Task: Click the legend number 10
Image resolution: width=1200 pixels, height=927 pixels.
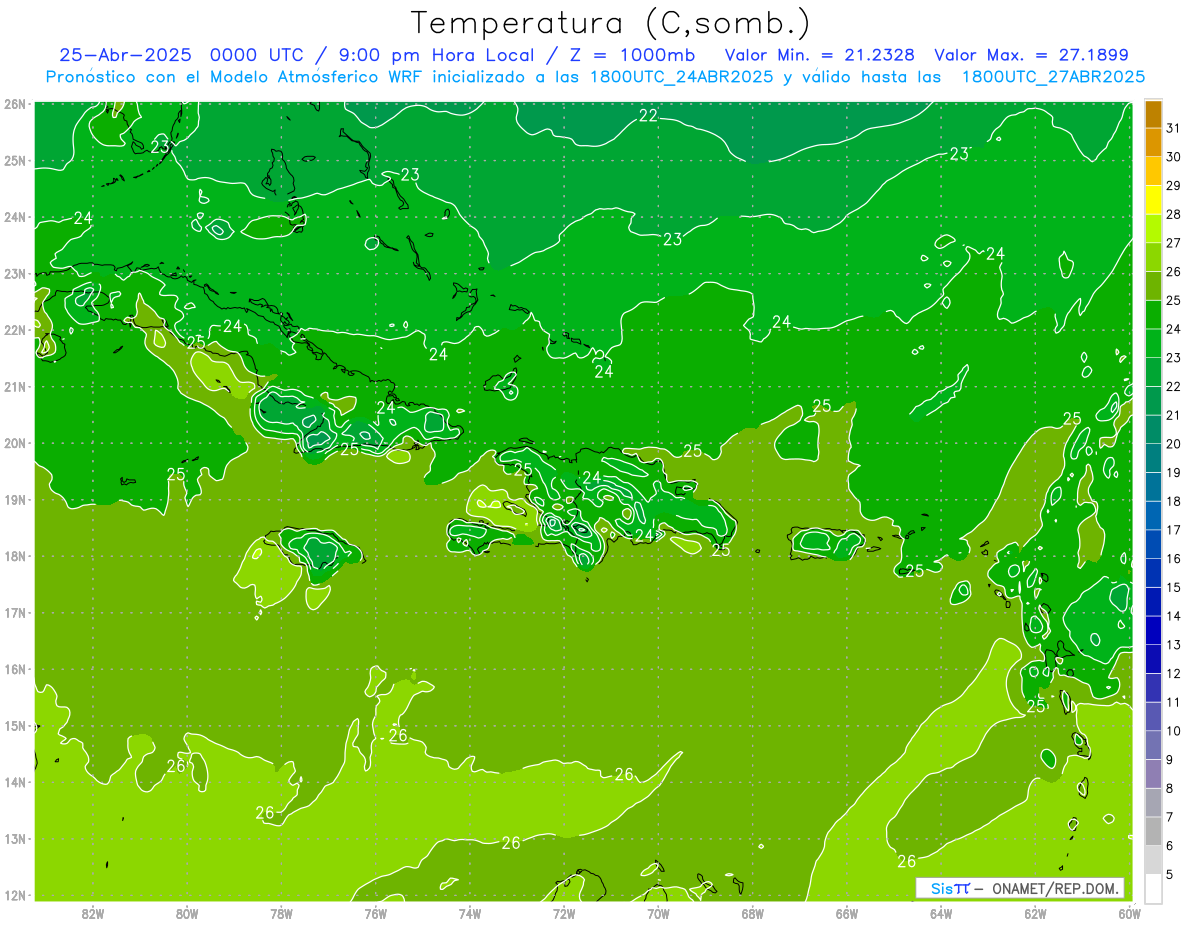Action: click(1173, 731)
